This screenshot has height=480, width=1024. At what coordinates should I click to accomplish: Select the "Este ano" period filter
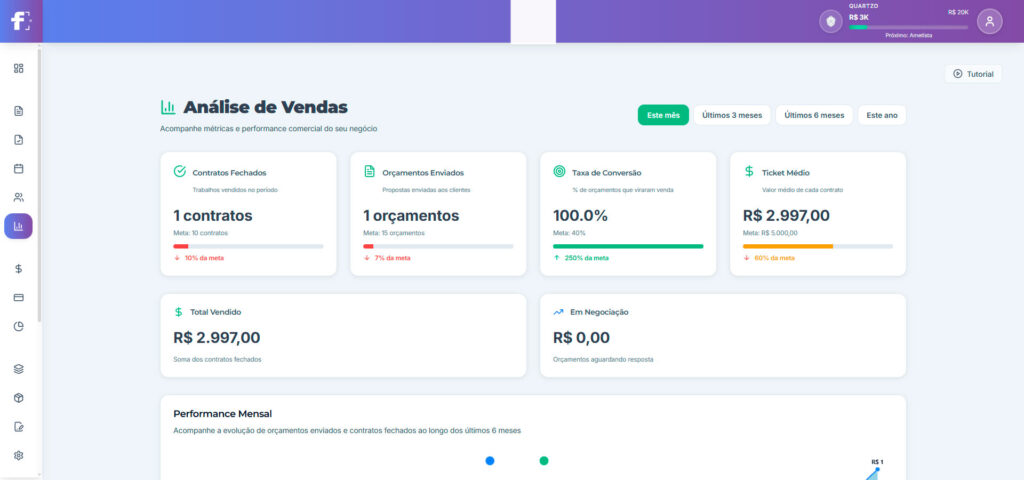point(882,115)
